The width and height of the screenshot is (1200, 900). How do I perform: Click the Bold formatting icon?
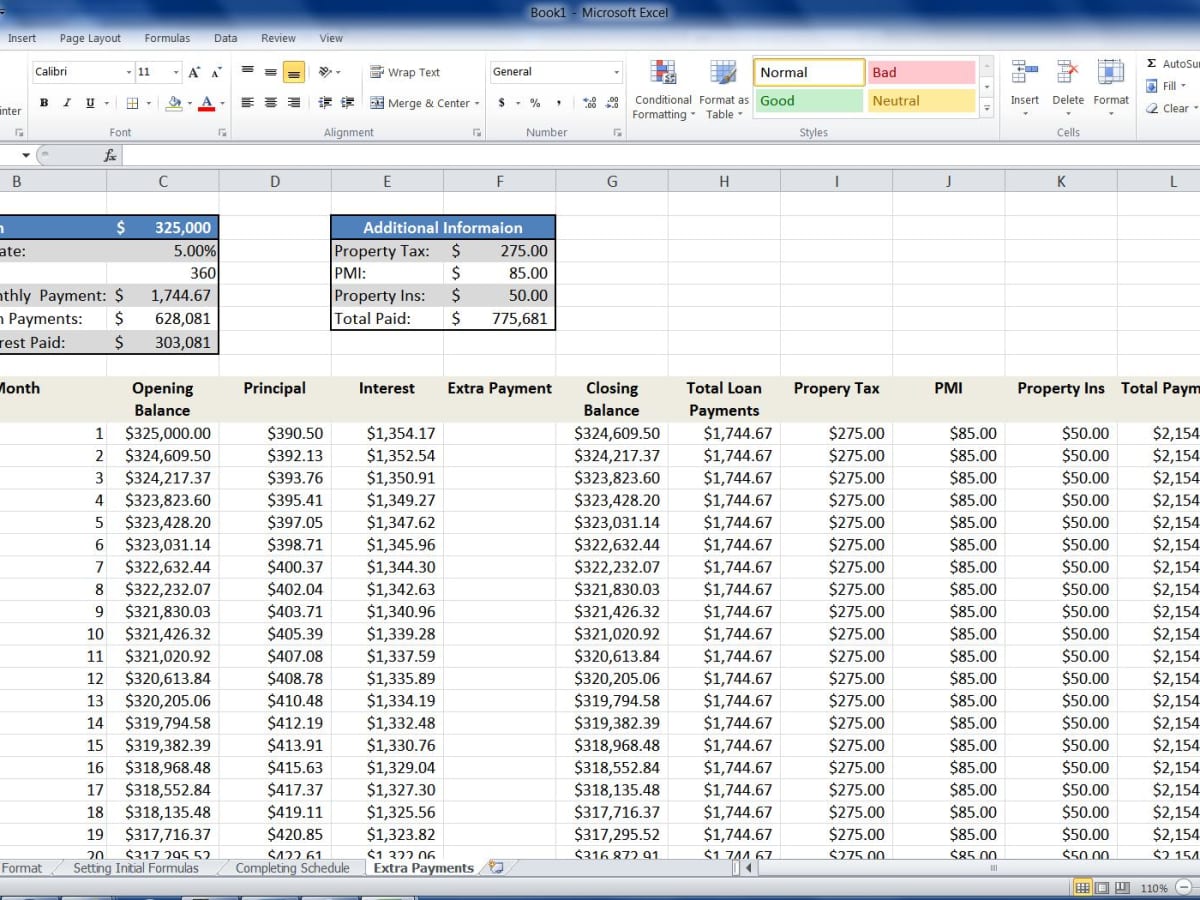[x=44, y=103]
